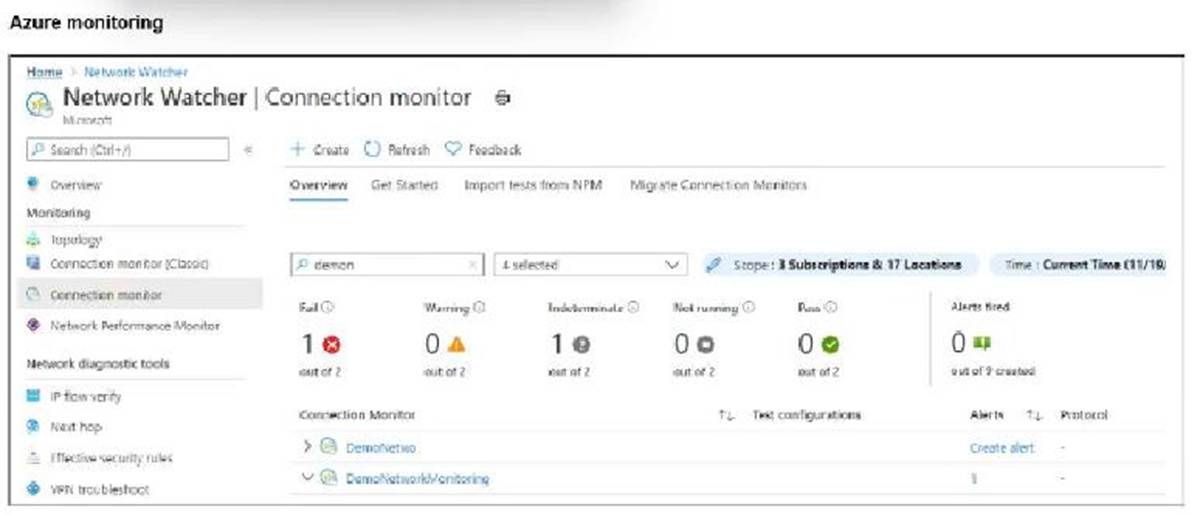Collapse the left sidebar menu
Screen dimensions: 1200x515
coord(247,150)
